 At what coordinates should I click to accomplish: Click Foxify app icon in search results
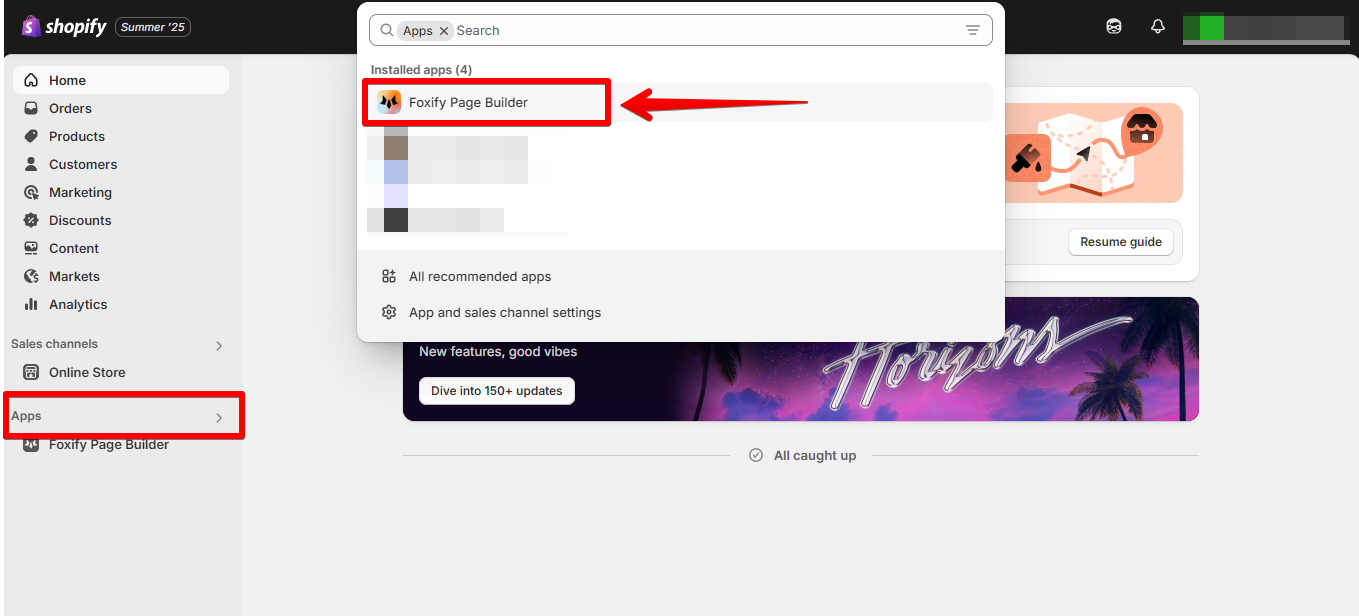pos(389,102)
